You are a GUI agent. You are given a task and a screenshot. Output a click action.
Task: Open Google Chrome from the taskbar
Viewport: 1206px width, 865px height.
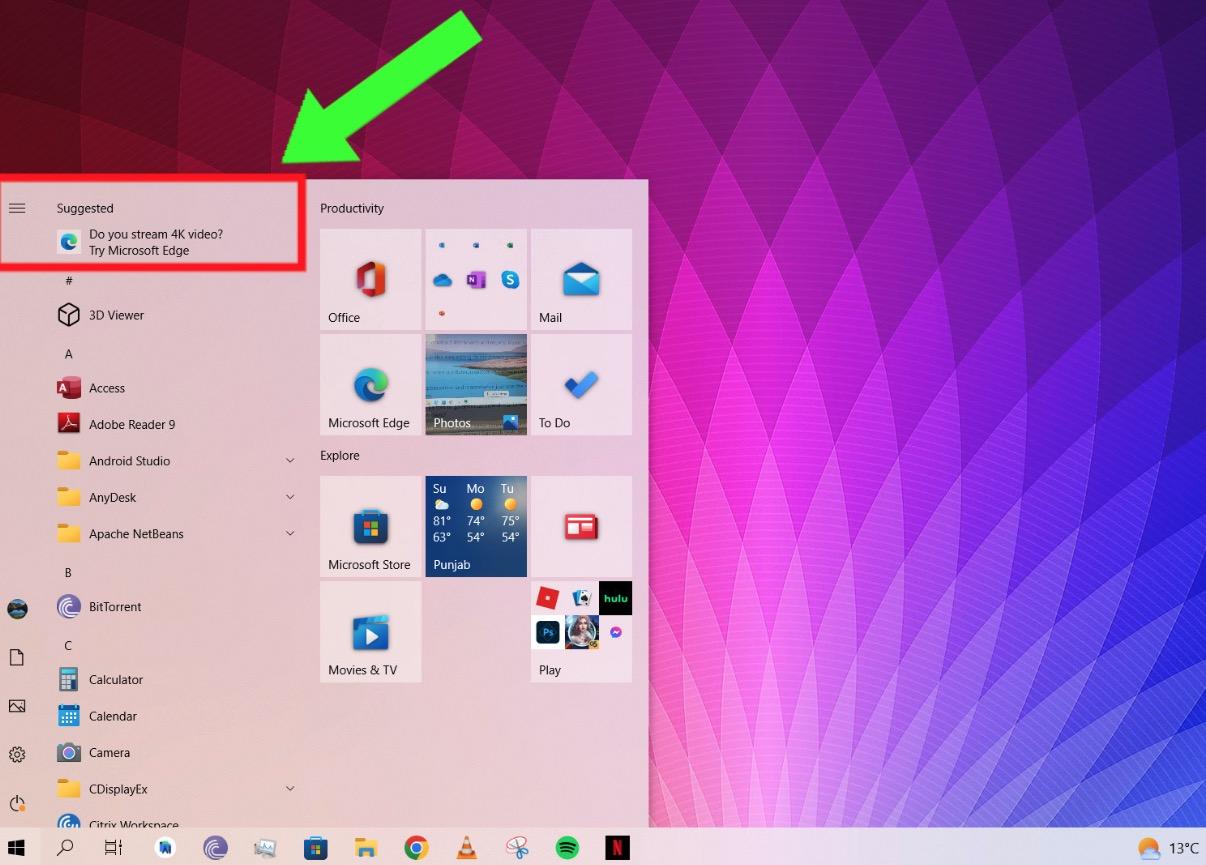click(416, 848)
